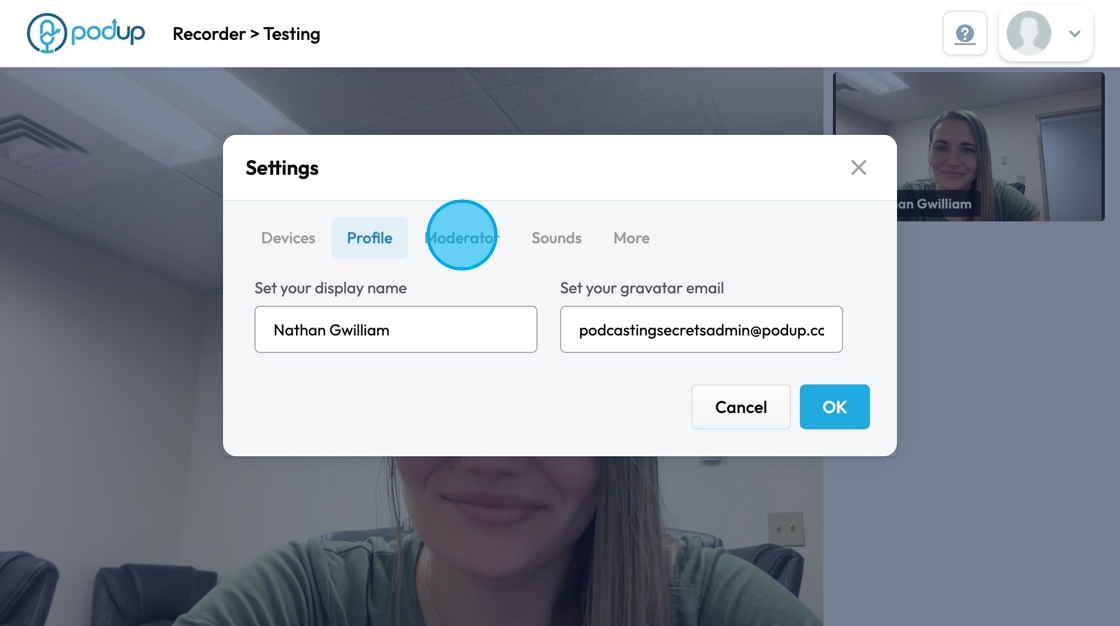Viewport: 1120px width, 626px height.
Task: Open the Moderator tab
Action: coord(461,238)
